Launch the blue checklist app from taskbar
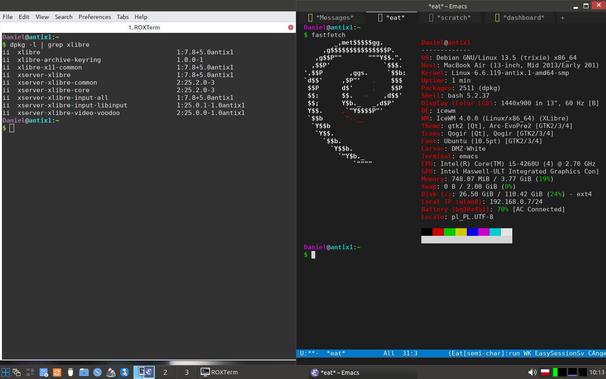This screenshot has height=379, width=606. click(x=43, y=372)
